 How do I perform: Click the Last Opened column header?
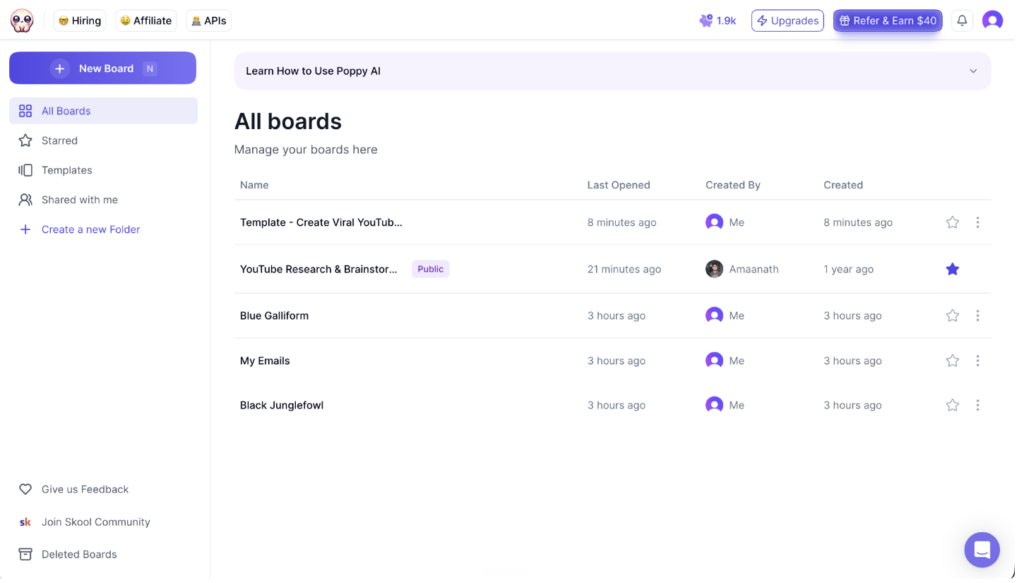pyautogui.click(x=618, y=185)
